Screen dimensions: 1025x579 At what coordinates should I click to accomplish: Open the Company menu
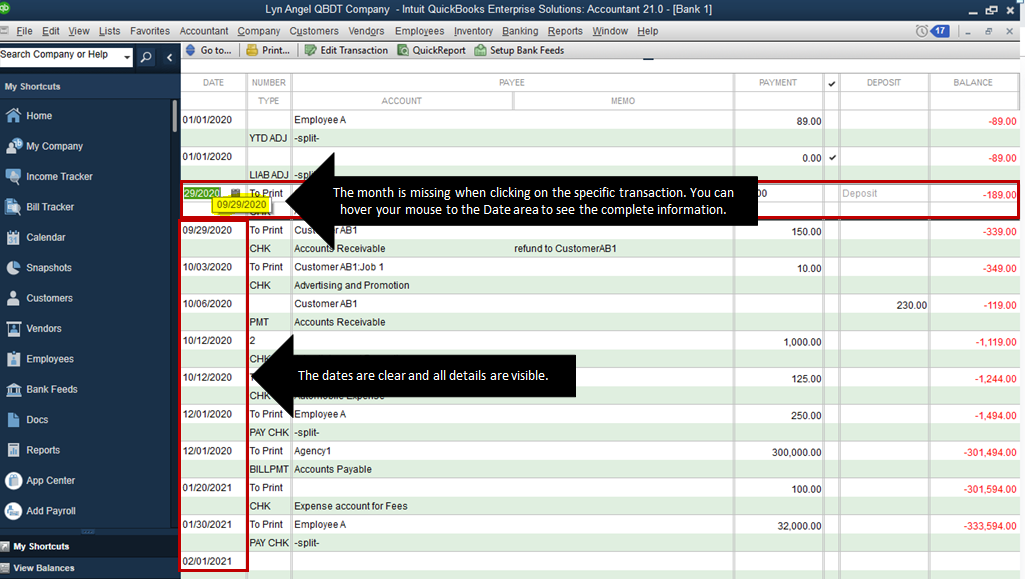click(x=259, y=31)
